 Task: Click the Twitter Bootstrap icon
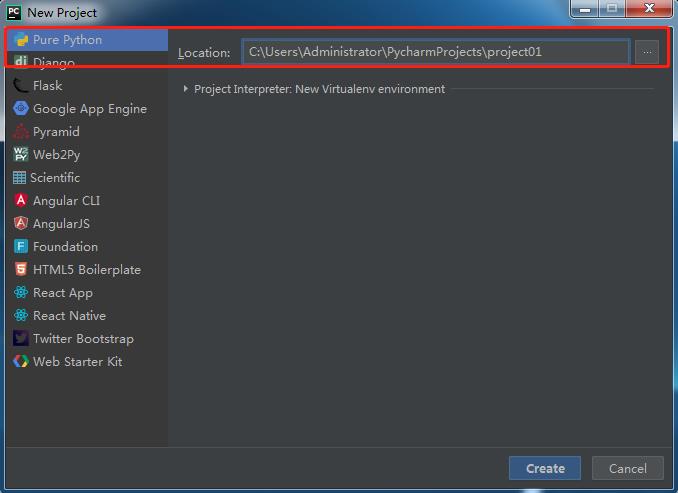tap(20, 338)
